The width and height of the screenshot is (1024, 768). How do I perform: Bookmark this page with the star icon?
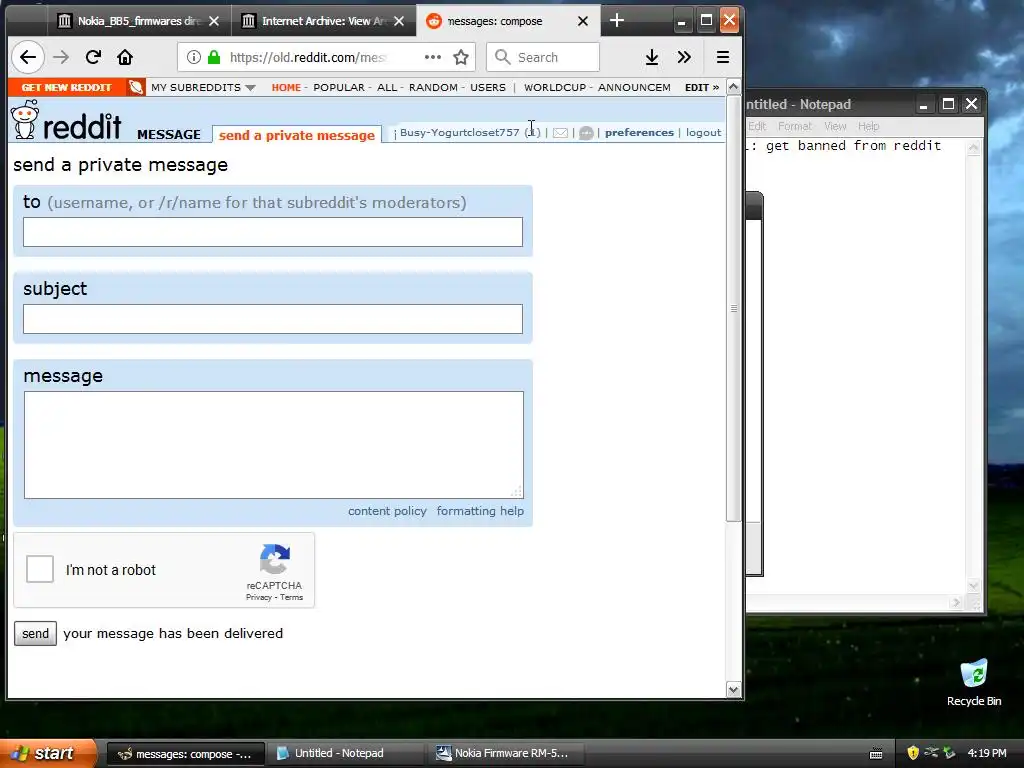point(461,57)
